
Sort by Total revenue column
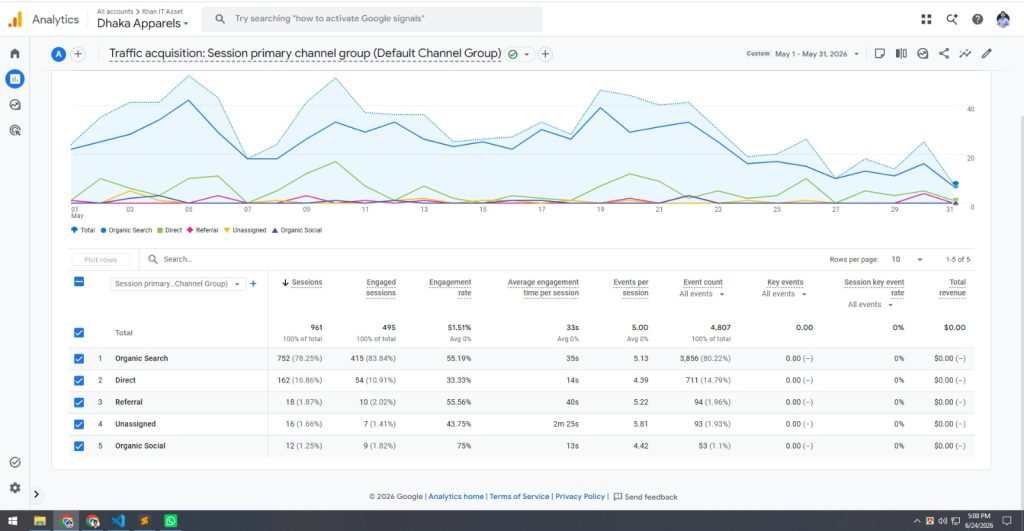coord(952,287)
